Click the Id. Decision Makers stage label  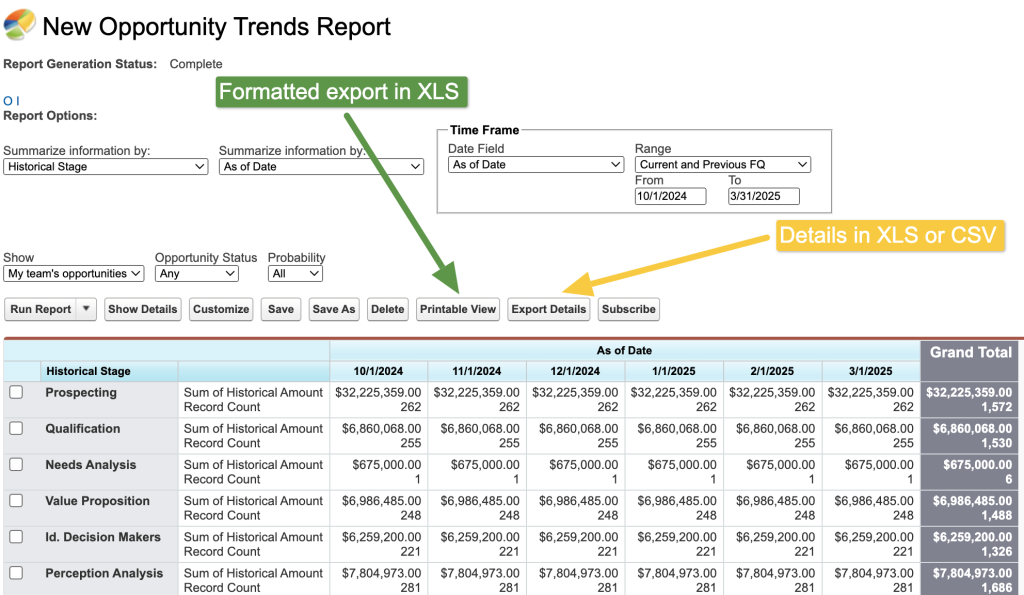(103, 537)
